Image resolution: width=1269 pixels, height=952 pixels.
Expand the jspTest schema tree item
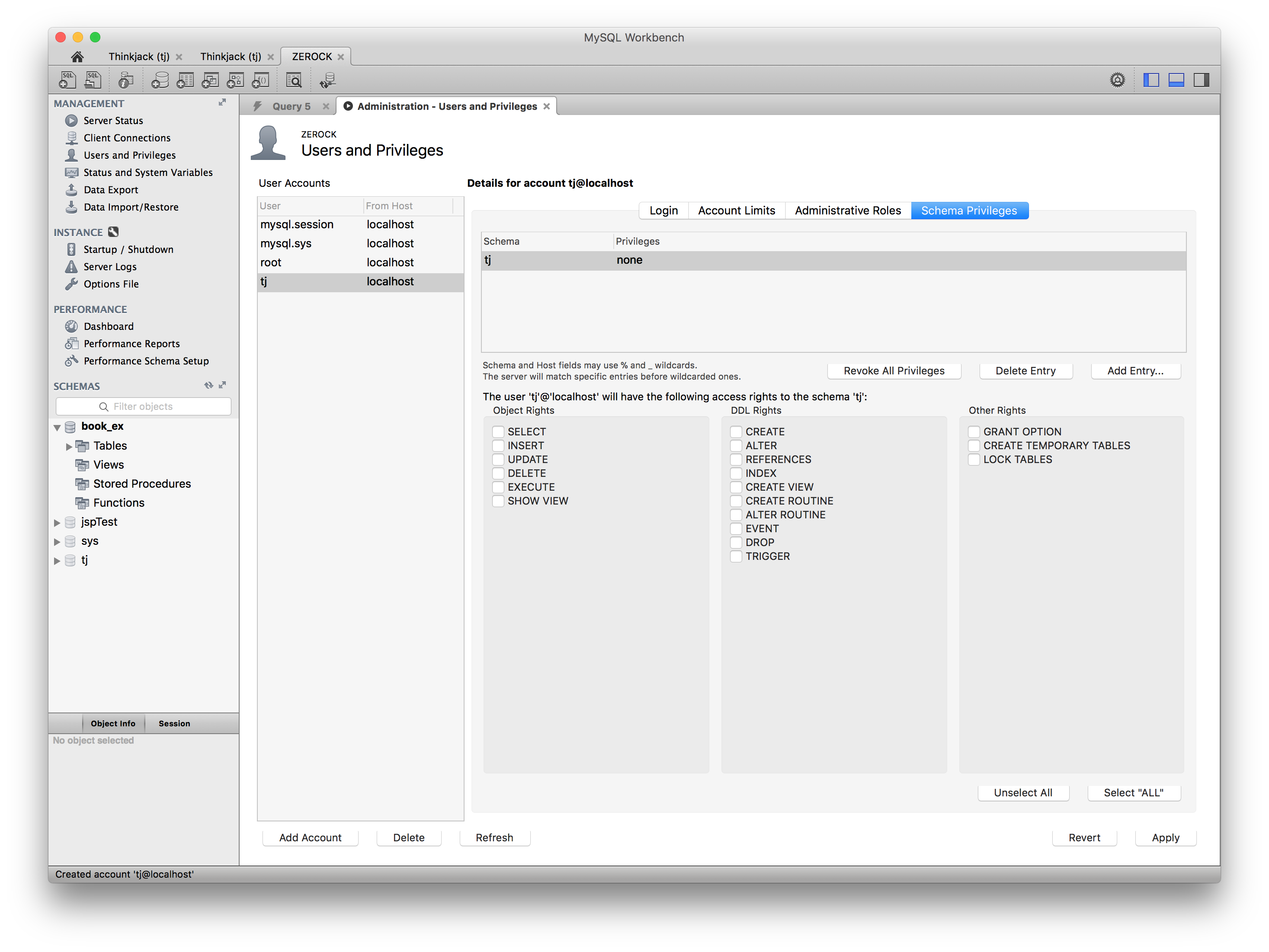coord(57,521)
